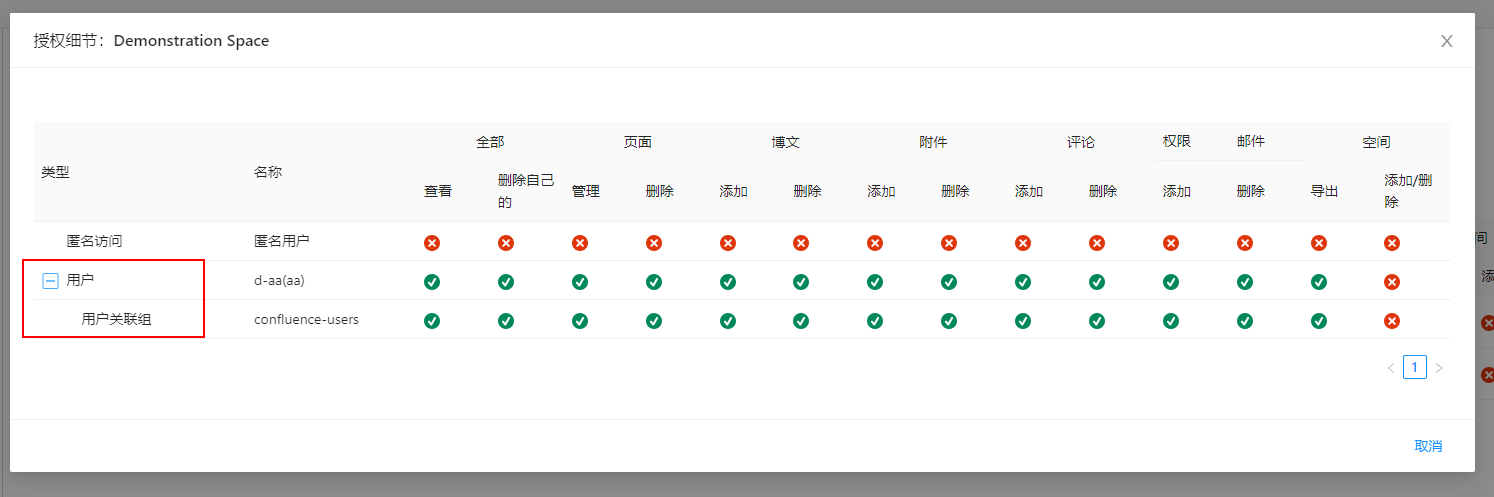Collapse the 用户 tree row
This screenshot has height=497, width=1494.
coord(50,281)
